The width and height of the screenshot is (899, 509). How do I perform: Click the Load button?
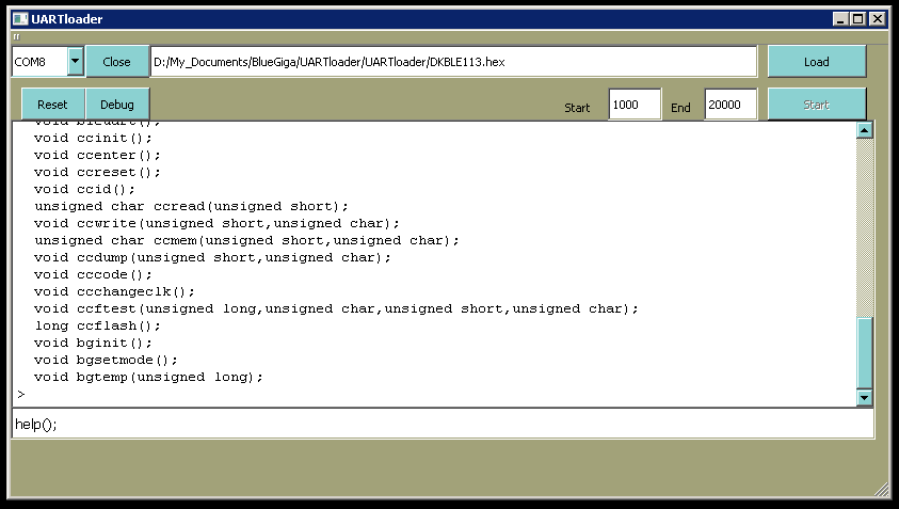(x=816, y=61)
